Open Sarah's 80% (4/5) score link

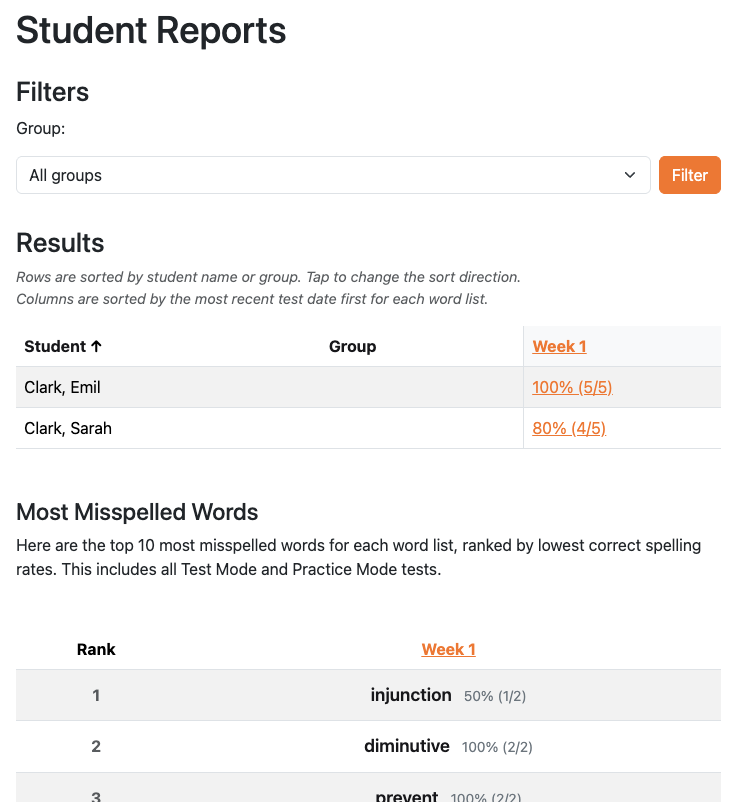point(569,429)
